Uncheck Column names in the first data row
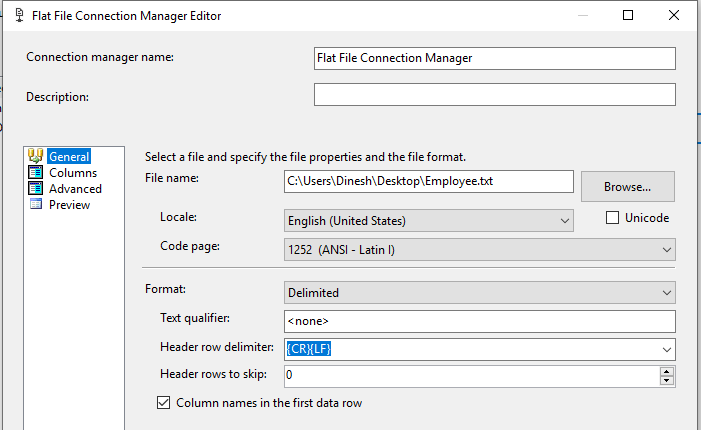The height and width of the screenshot is (430, 701). point(164,403)
